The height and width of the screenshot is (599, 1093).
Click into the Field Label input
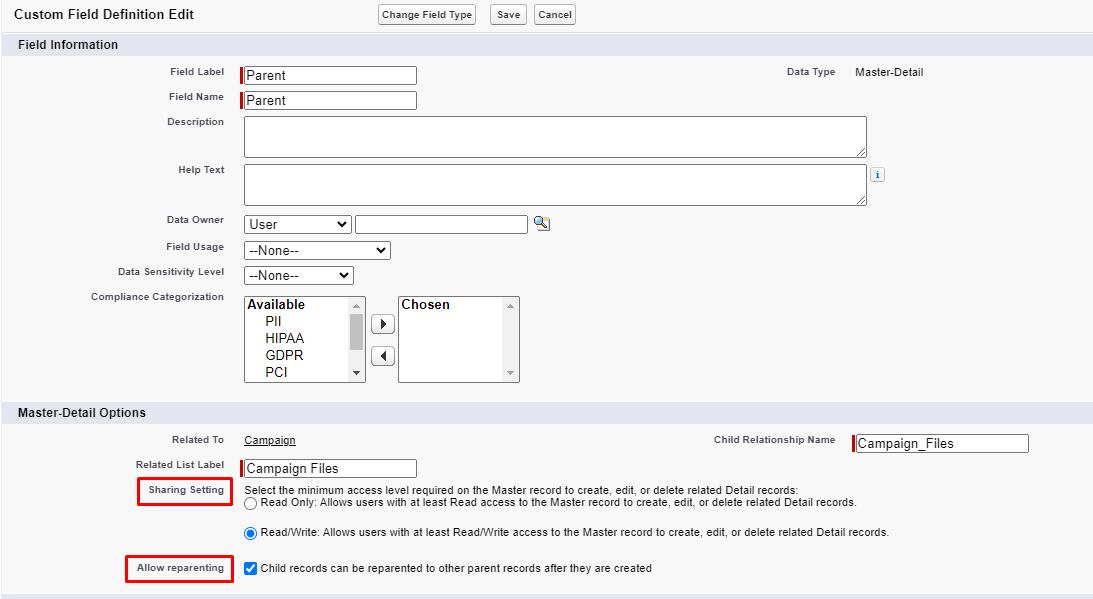[330, 76]
